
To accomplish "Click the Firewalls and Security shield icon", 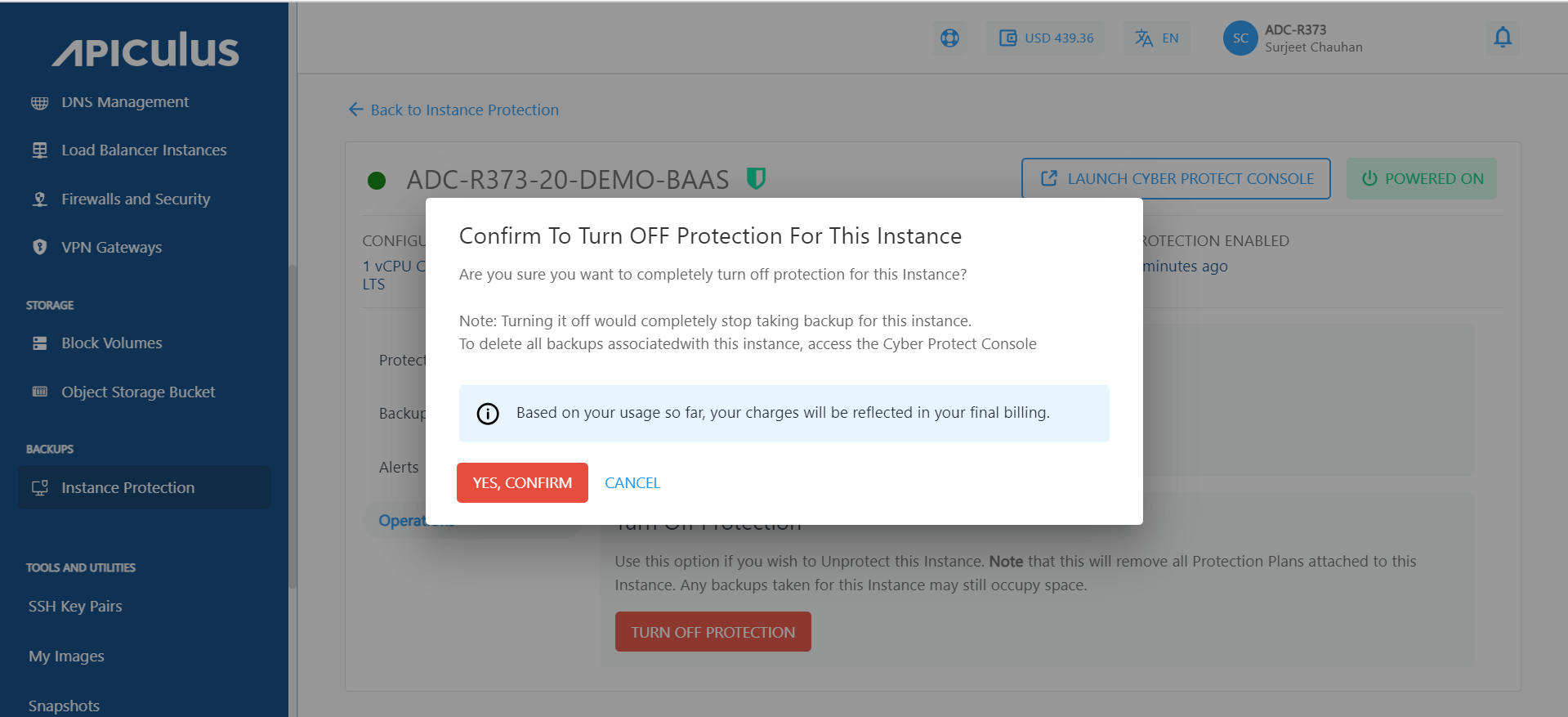I will (40, 199).
